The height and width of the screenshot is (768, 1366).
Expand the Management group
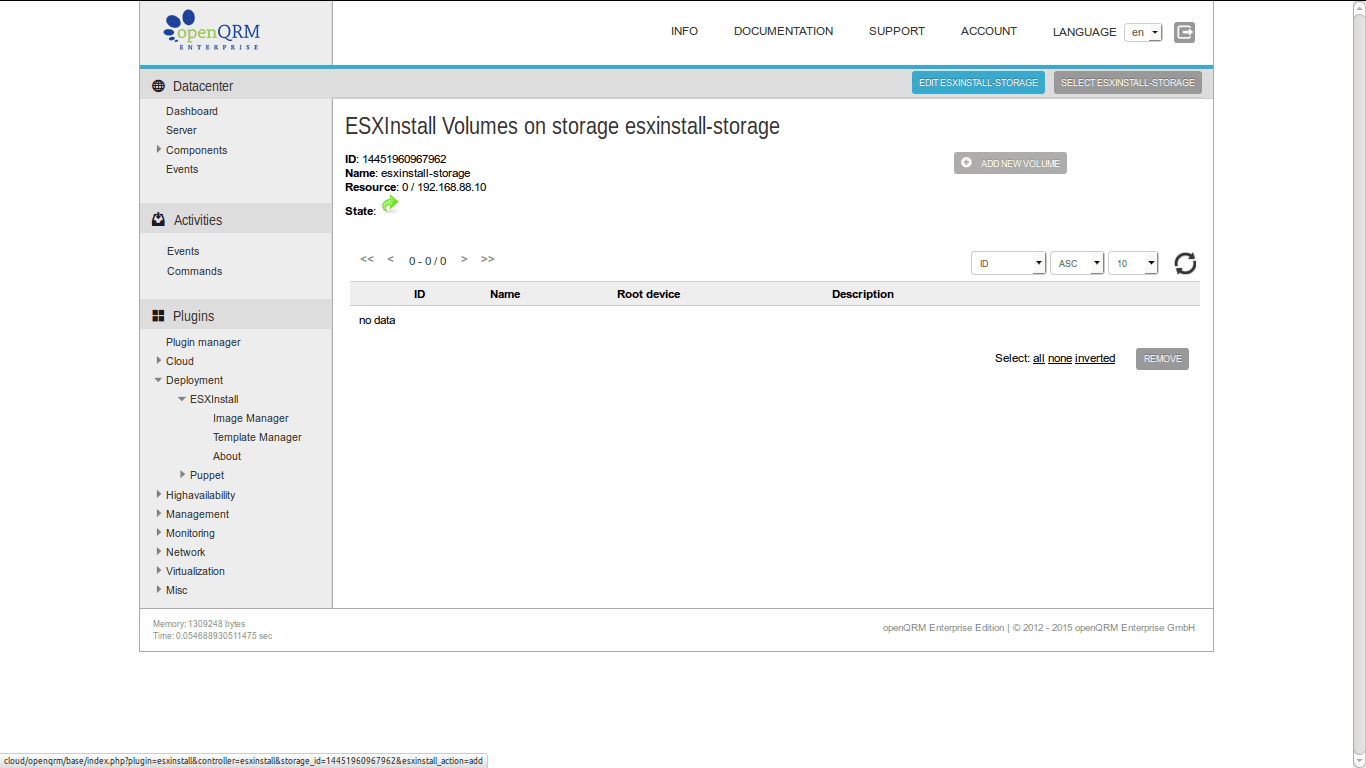[x=159, y=514]
